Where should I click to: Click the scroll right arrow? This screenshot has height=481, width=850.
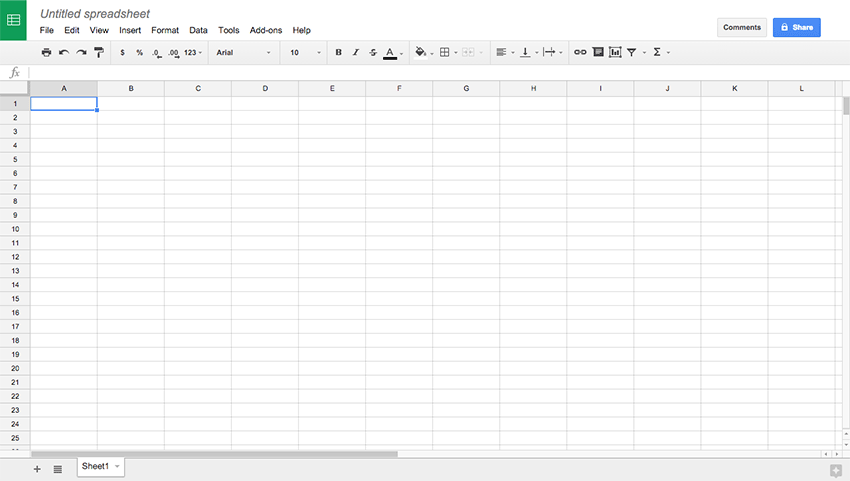(836, 454)
